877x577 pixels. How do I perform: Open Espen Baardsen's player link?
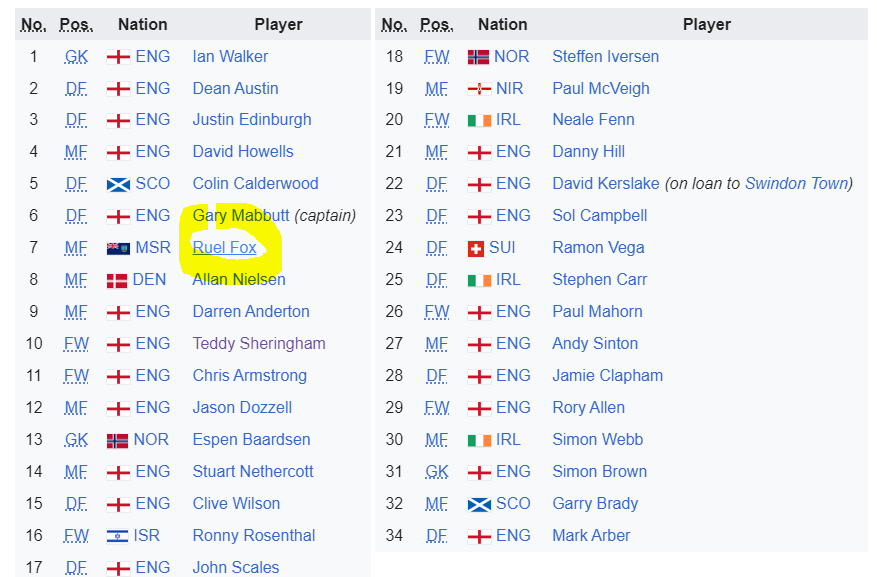point(251,439)
